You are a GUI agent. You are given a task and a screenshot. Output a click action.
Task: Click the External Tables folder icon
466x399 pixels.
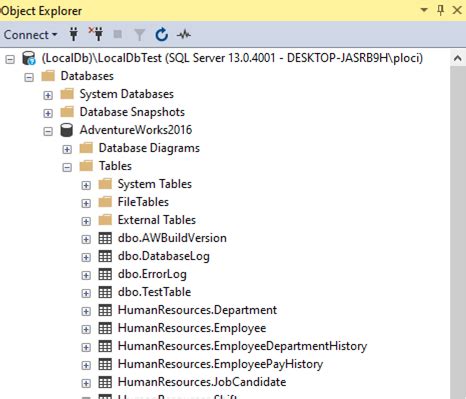[105, 220]
